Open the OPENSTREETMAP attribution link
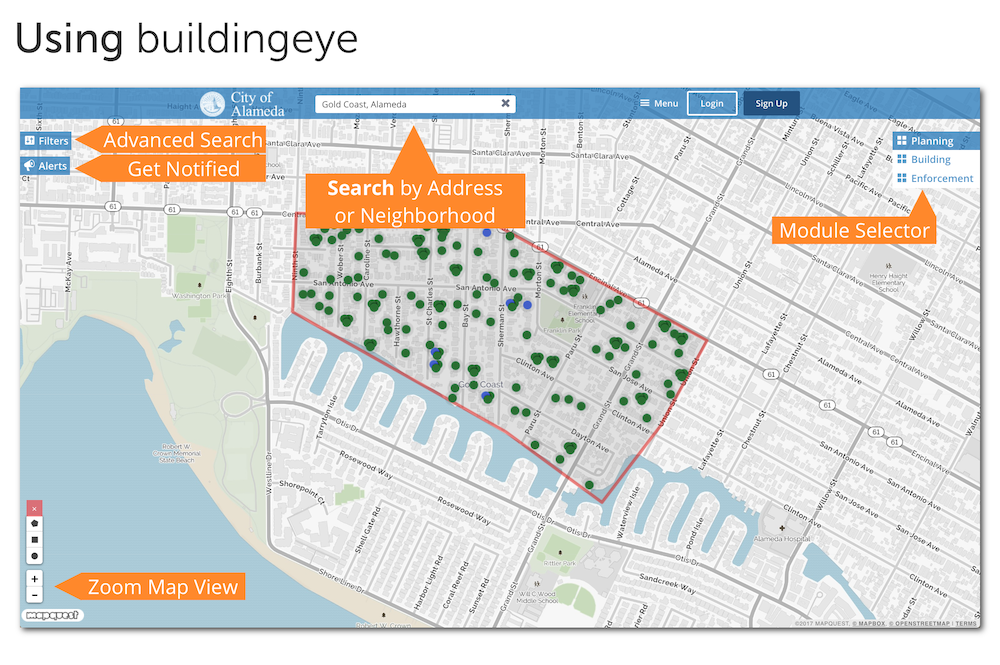The image size is (1000, 665). 923,624
